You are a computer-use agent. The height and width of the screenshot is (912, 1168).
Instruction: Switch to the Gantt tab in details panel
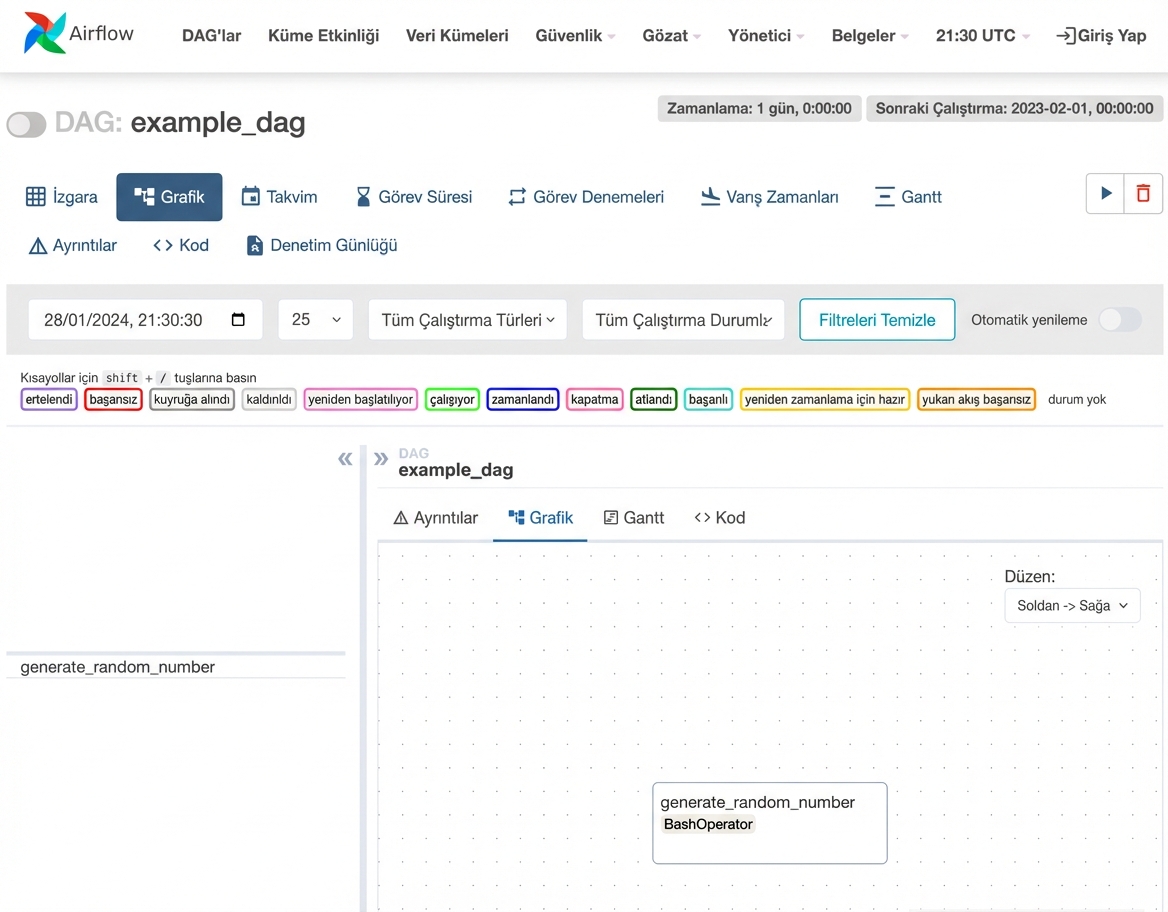(634, 518)
